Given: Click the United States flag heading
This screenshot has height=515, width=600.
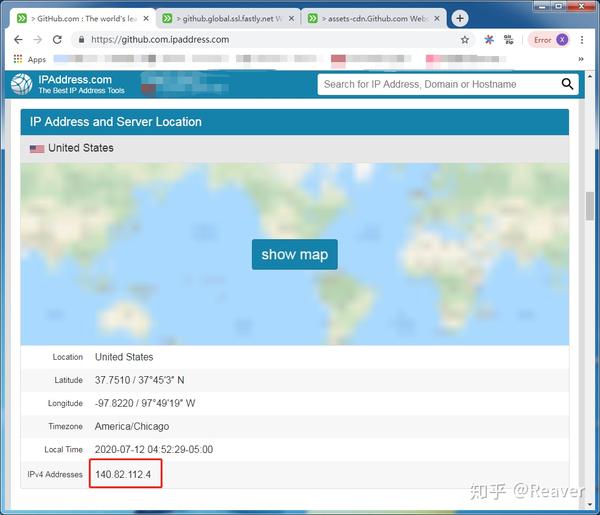Looking at the screenshot, I should [x=72, y=148].
